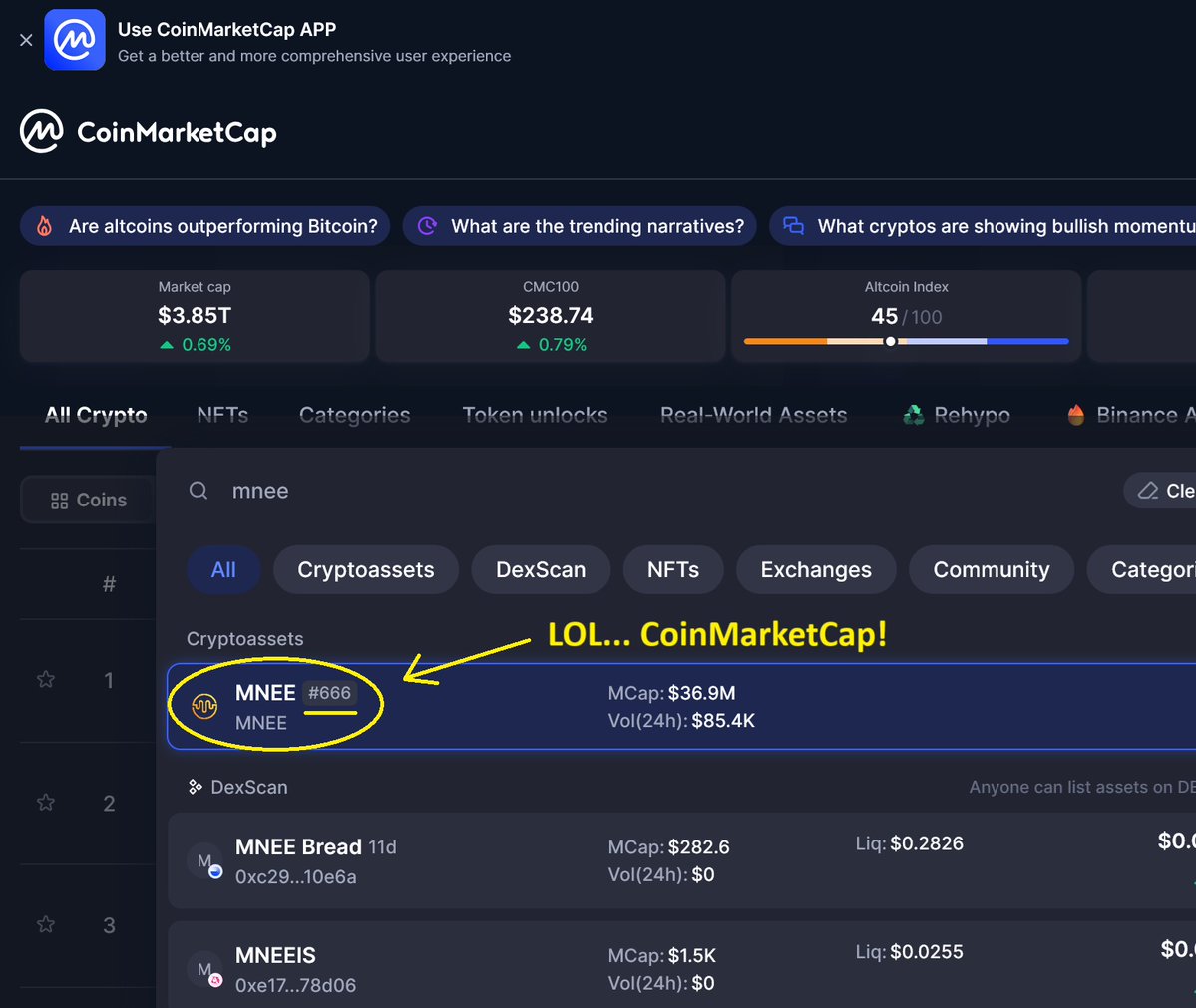Viewport: 1196px width, 1008px height.
Task: Open the MNEEIS DexScan result
Action: click(681, 964)
